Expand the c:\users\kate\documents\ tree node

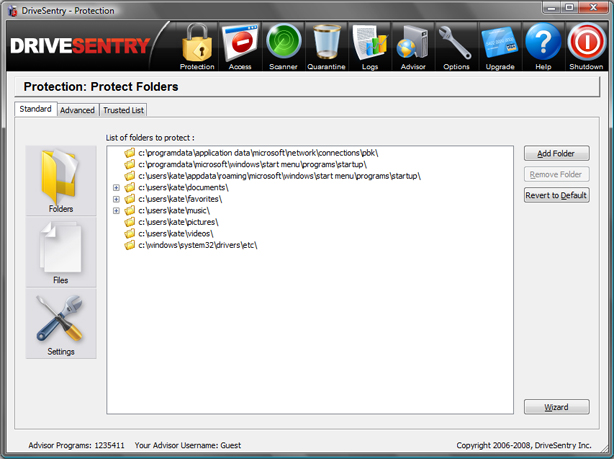[116, 188]
